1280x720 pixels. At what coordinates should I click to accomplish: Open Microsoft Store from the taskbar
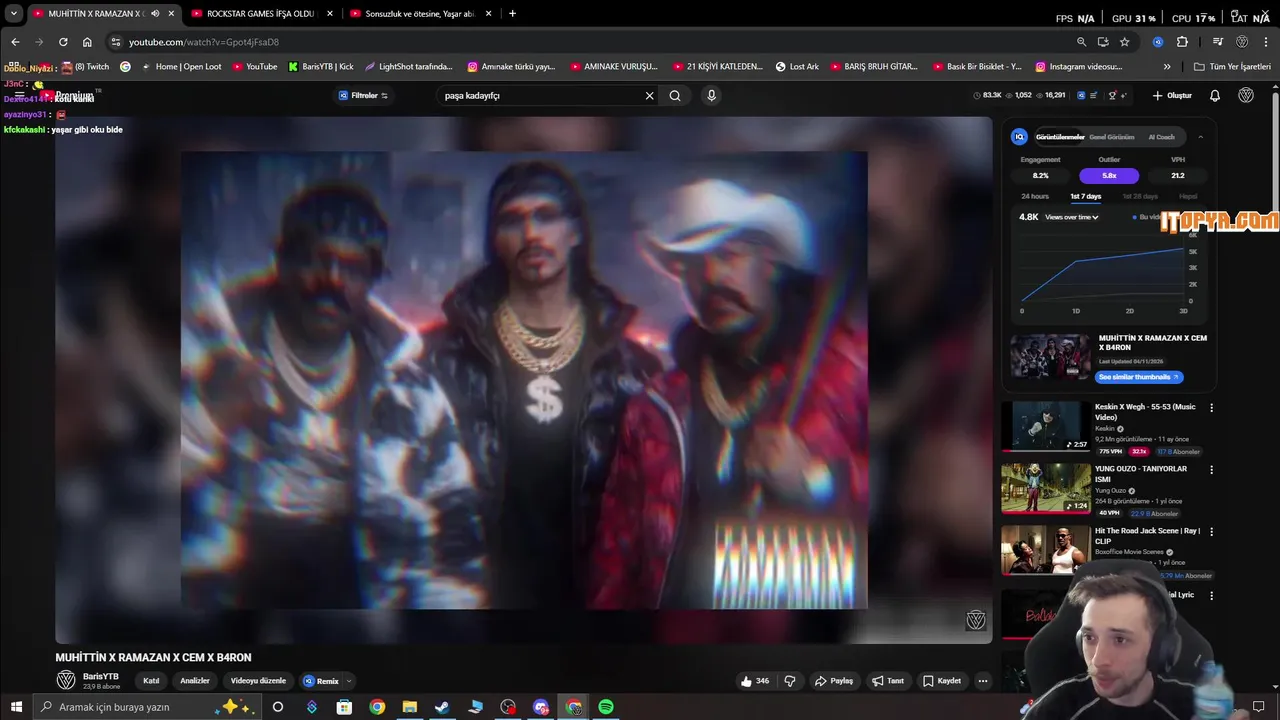(x=344, y=707)
